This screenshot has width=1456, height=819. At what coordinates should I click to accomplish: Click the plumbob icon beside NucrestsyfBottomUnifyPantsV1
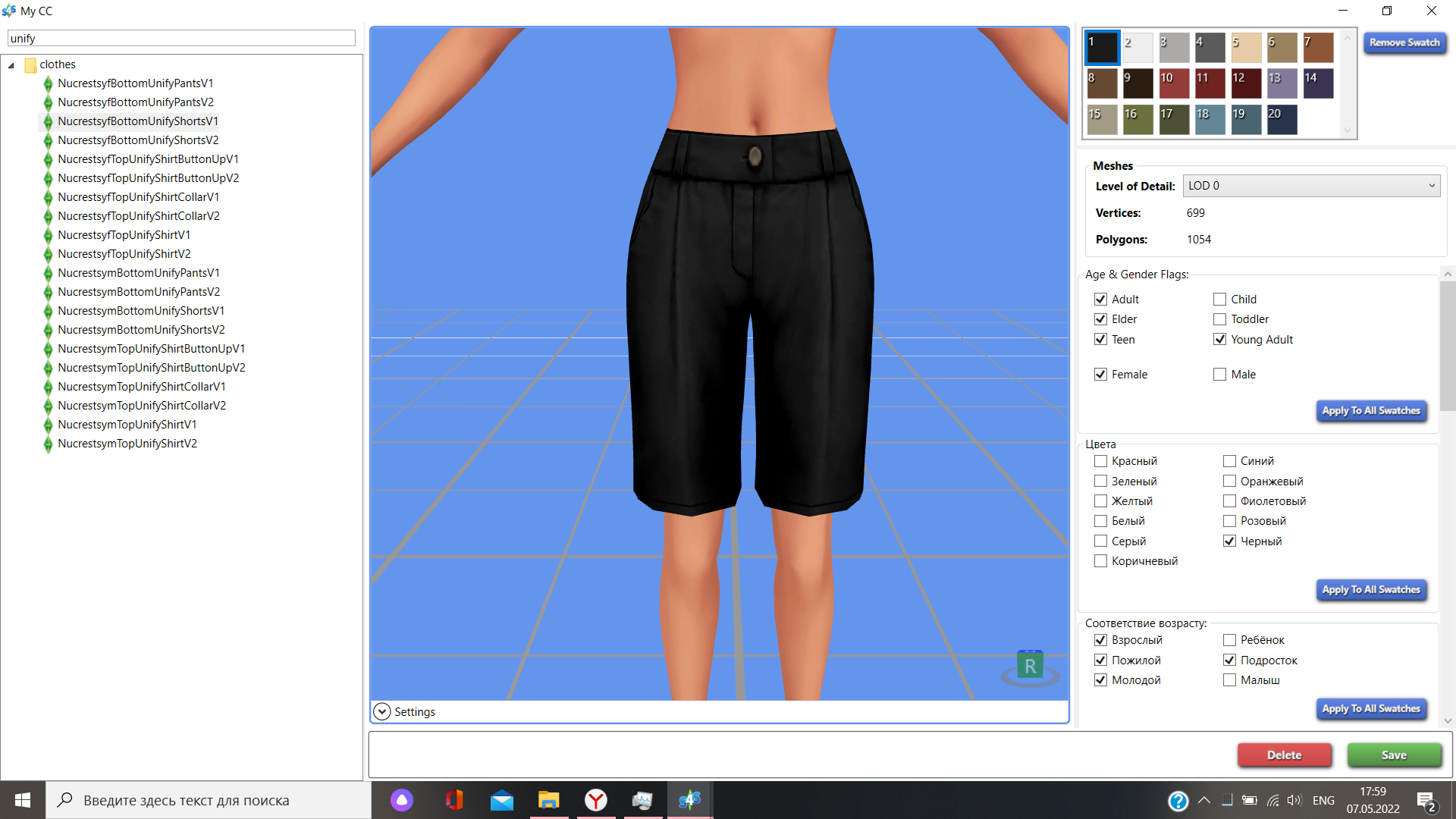click(x=48, y=83)
